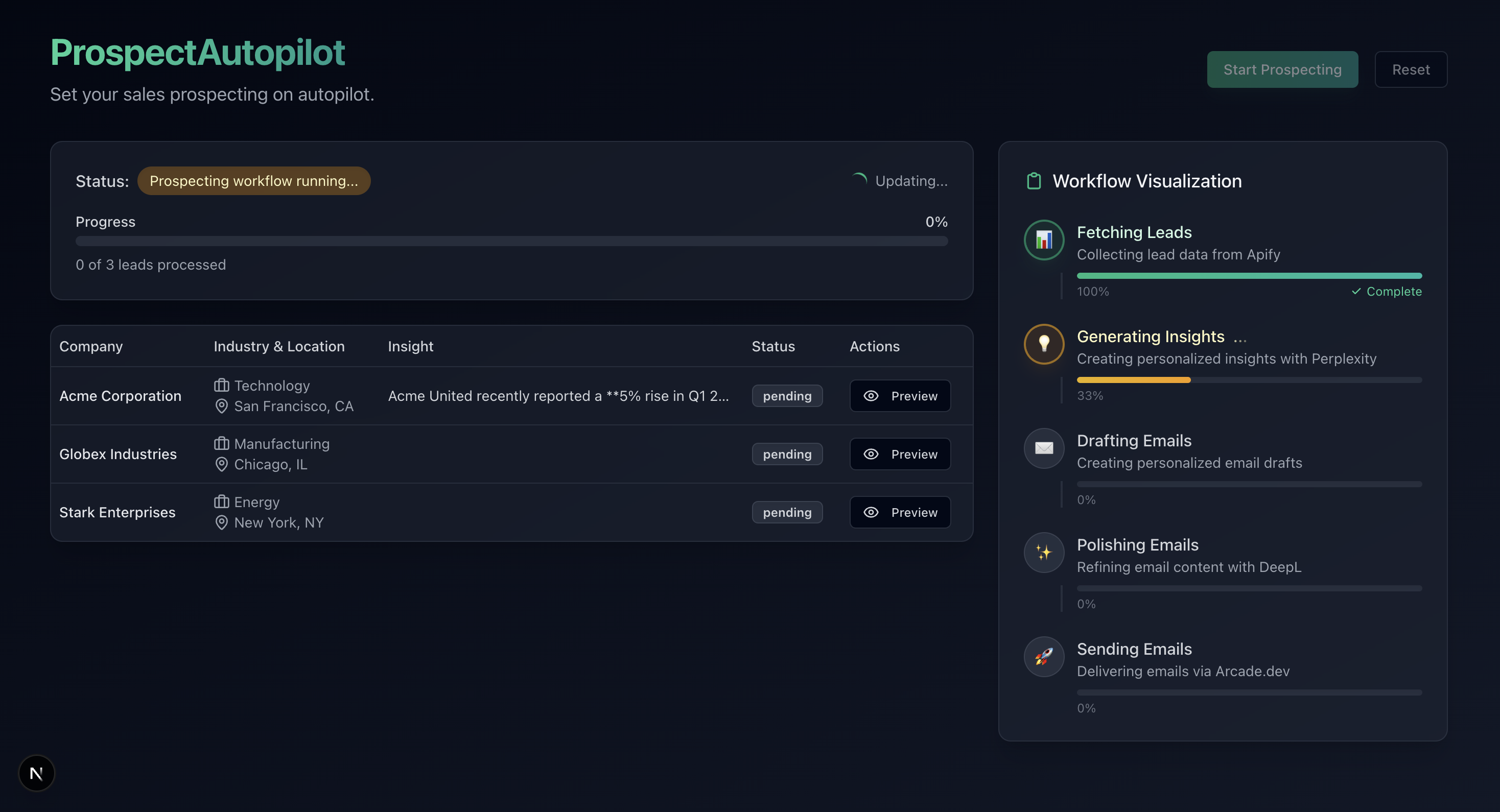Image resolution: width=1500 pixels, height=812 pixels.
Task: Open the Next.js dev tools badge
Action: point(37,773)
